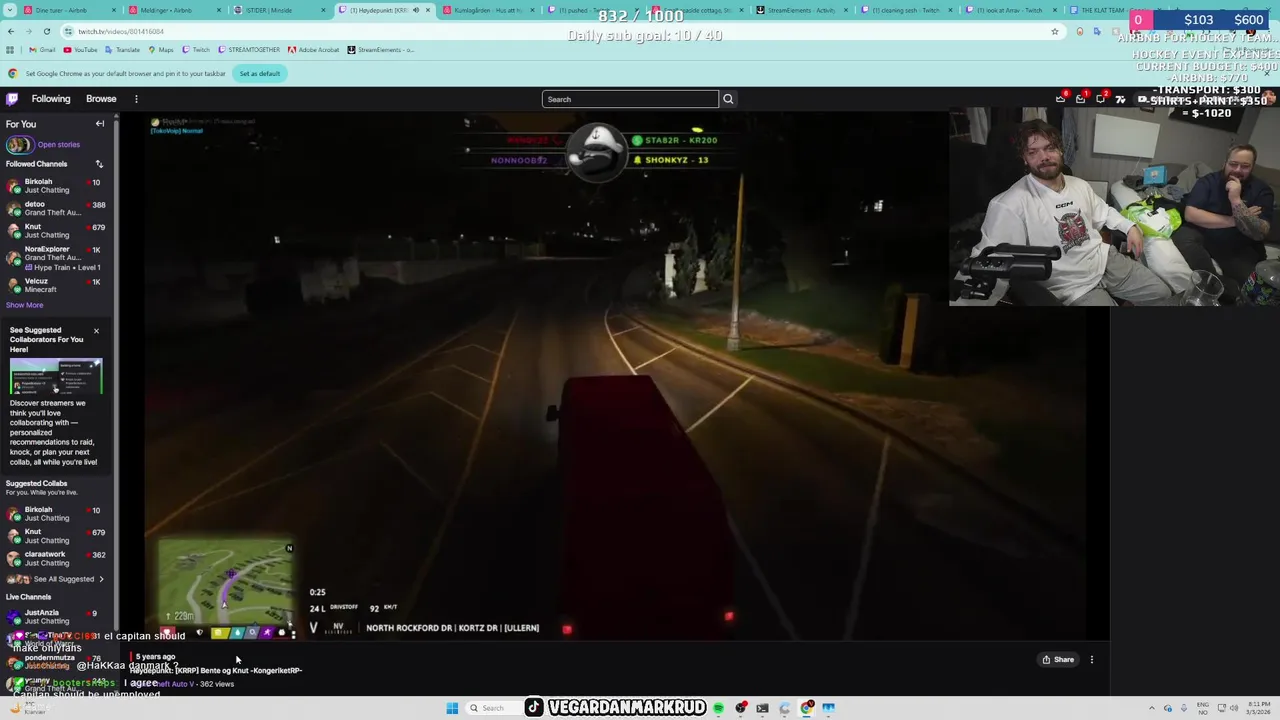Mute audio on the Høydepunkt tab
Image resolution: width=1280 pixels, height=720 pixels.
416,10
